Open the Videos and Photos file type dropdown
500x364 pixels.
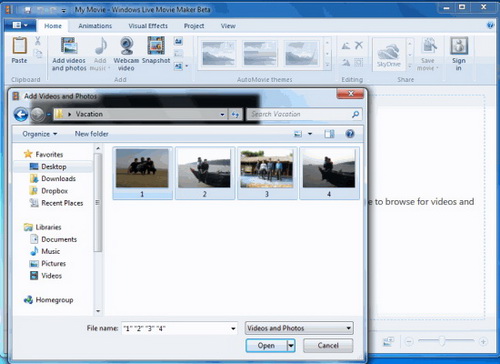[x=299, y=328]
